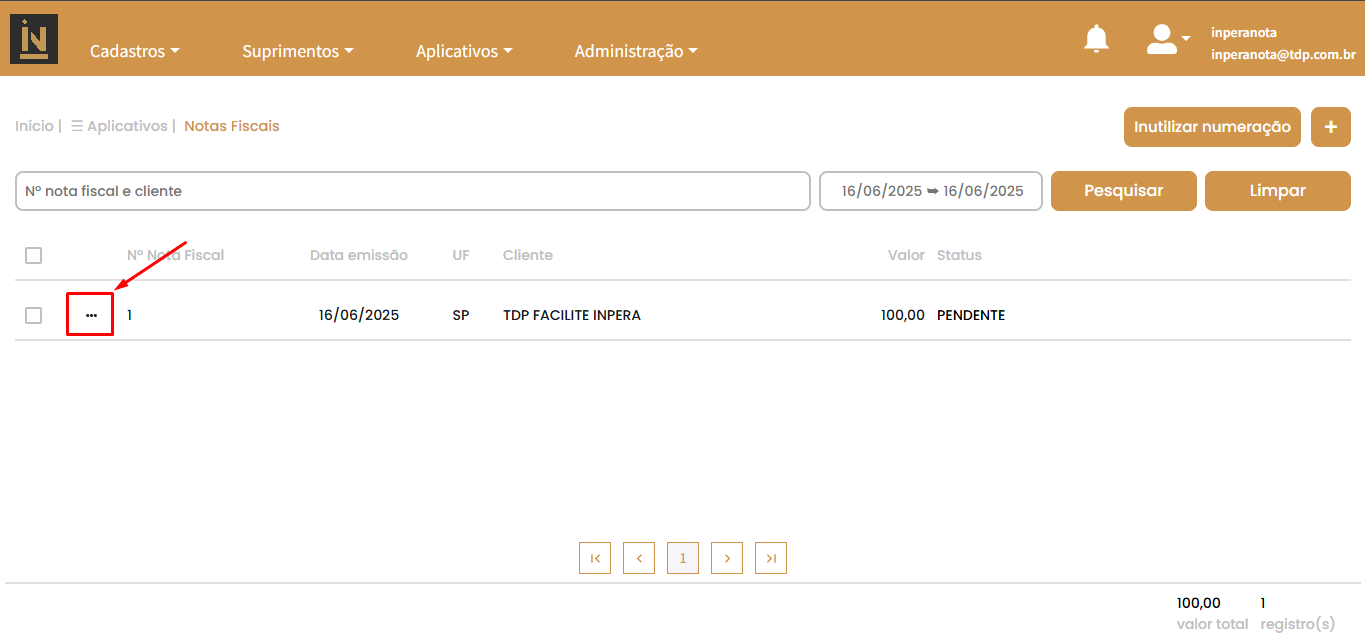Click the Nº Nota Fiscal column header
The image size is (1365, 641).
(x=175, y=255)
